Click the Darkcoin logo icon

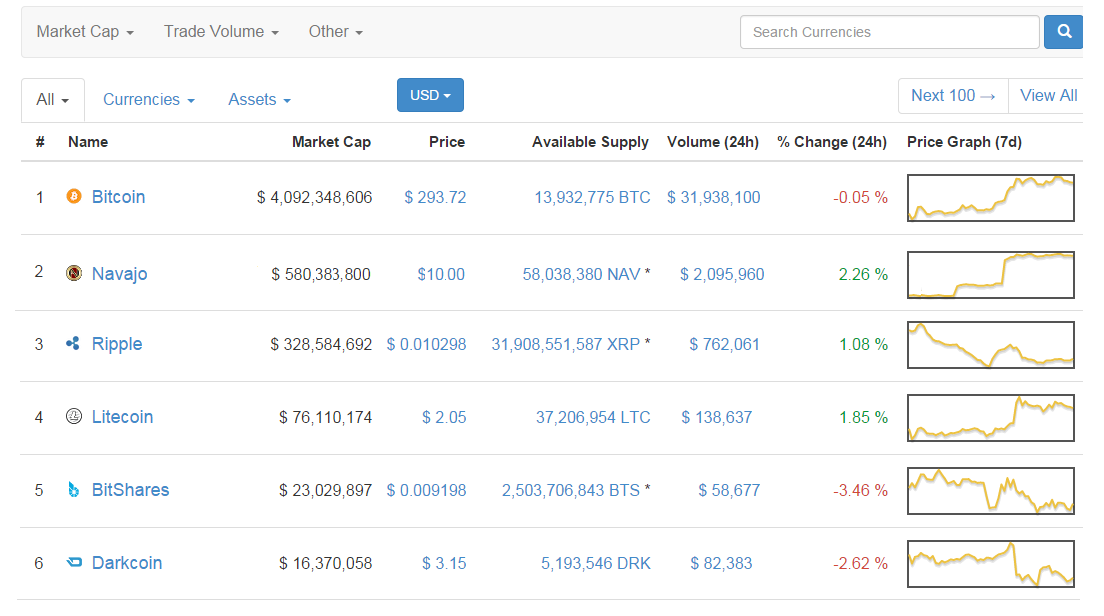point(74,562)
